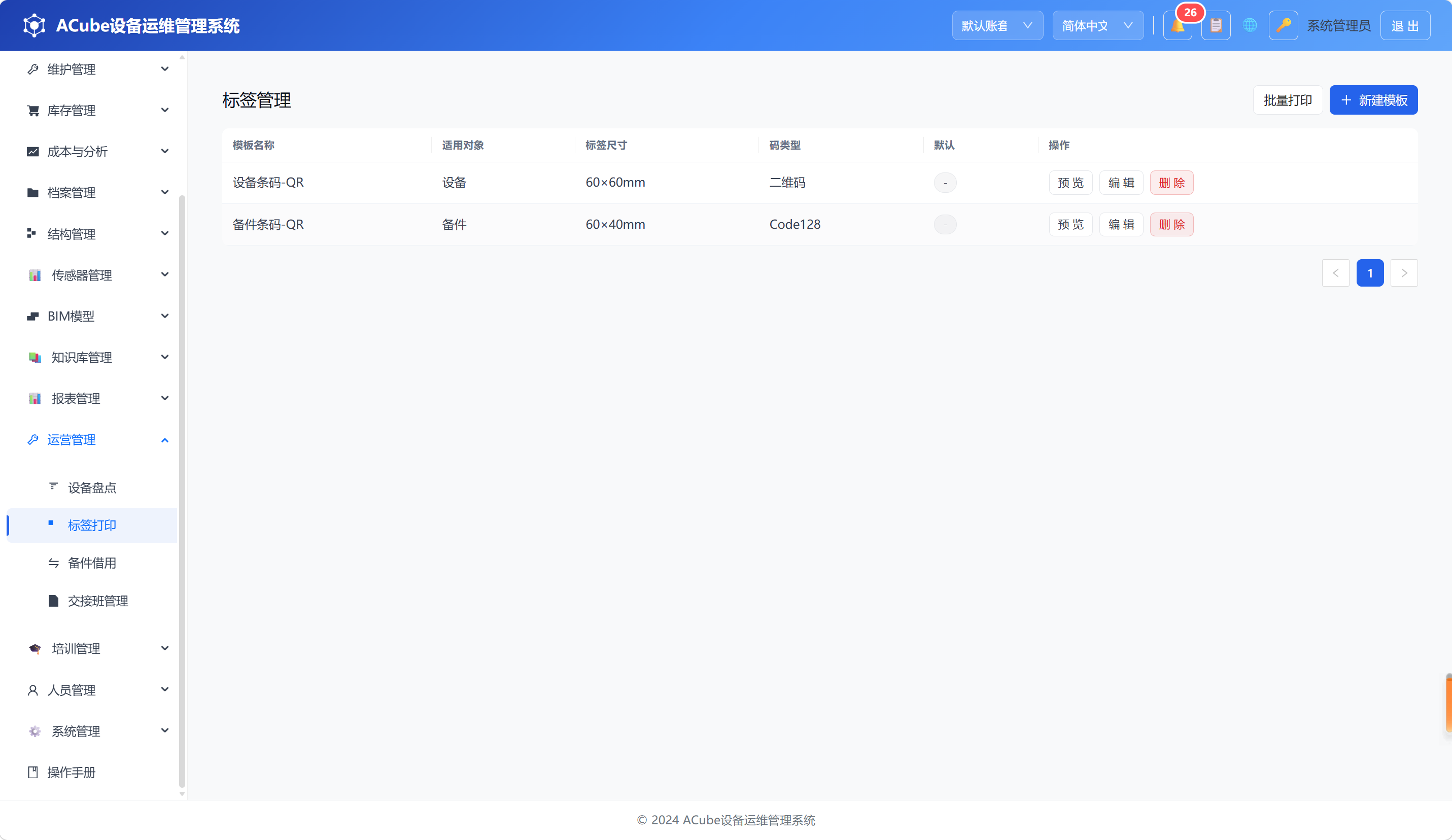Click the icon beside 知识库管理

tap(34, 358)
